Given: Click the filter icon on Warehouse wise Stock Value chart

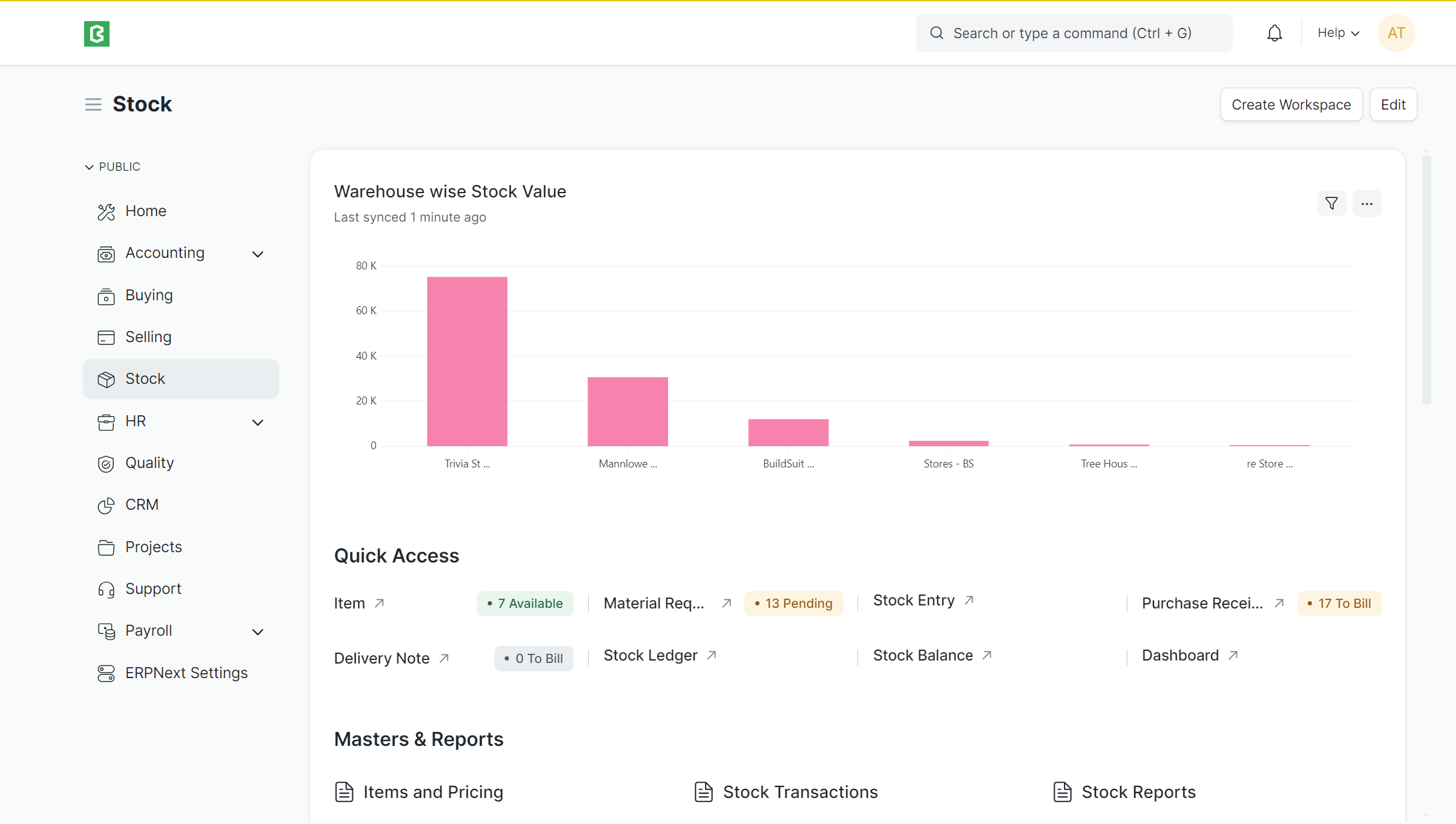Looking at the screenshot, I should click(x=1331, y=203).
